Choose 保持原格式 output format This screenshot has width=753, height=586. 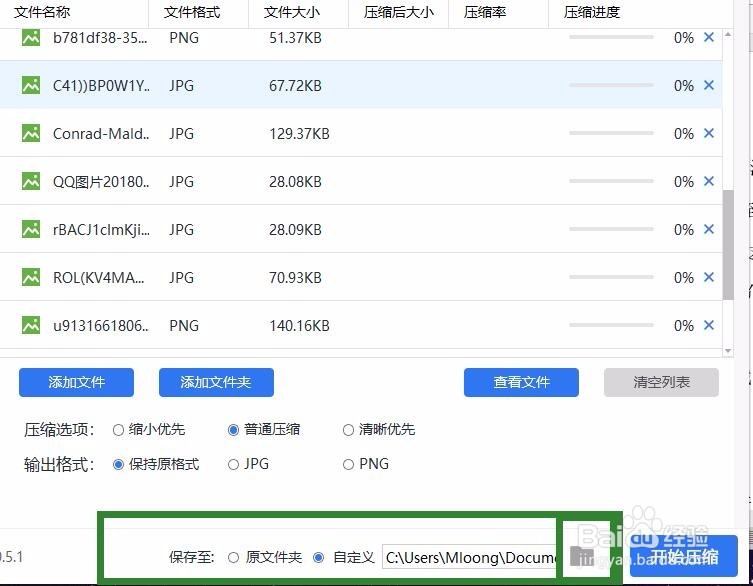[118, 464]
